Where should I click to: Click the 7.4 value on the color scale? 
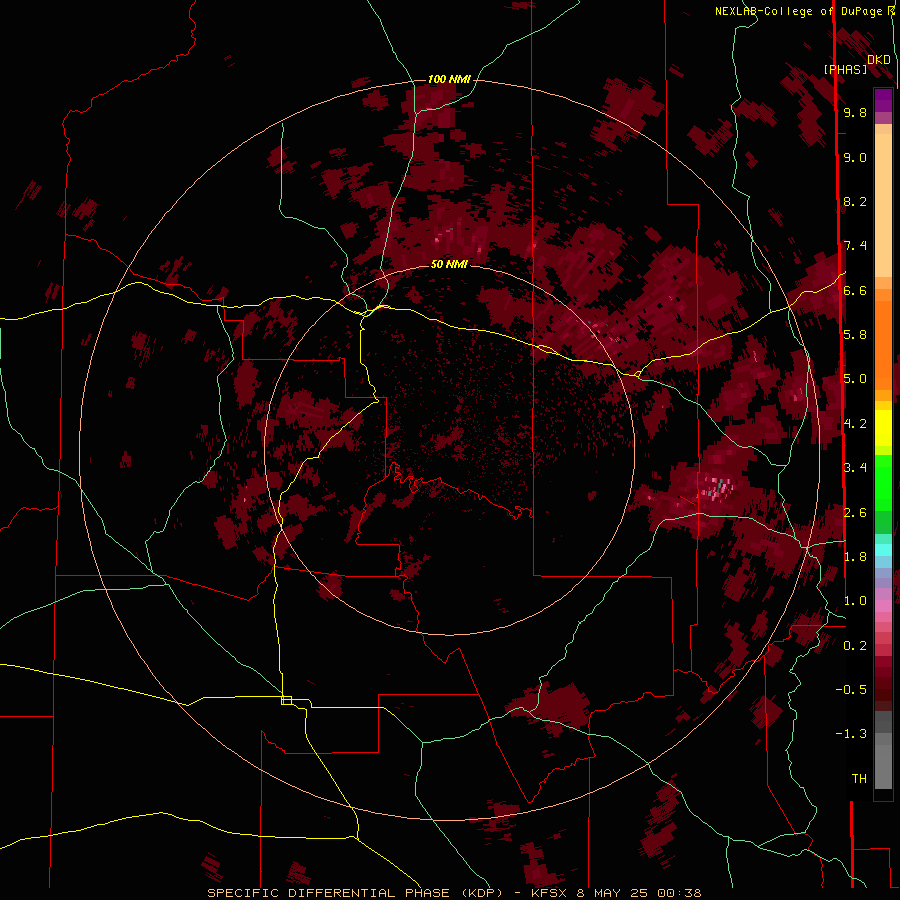(x=855, y=246)
